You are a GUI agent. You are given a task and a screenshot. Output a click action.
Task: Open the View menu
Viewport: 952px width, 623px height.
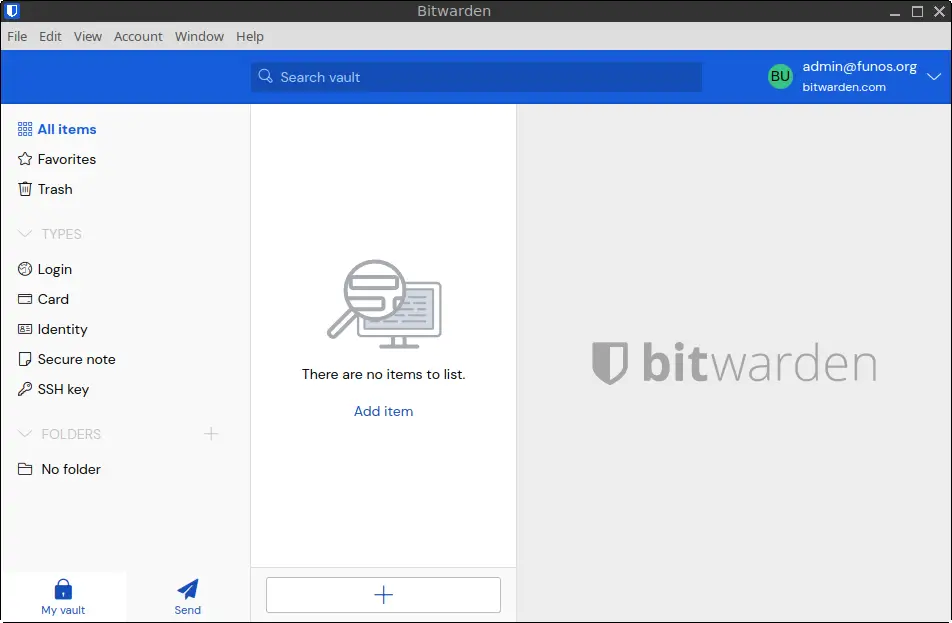(x=87, y=36)
